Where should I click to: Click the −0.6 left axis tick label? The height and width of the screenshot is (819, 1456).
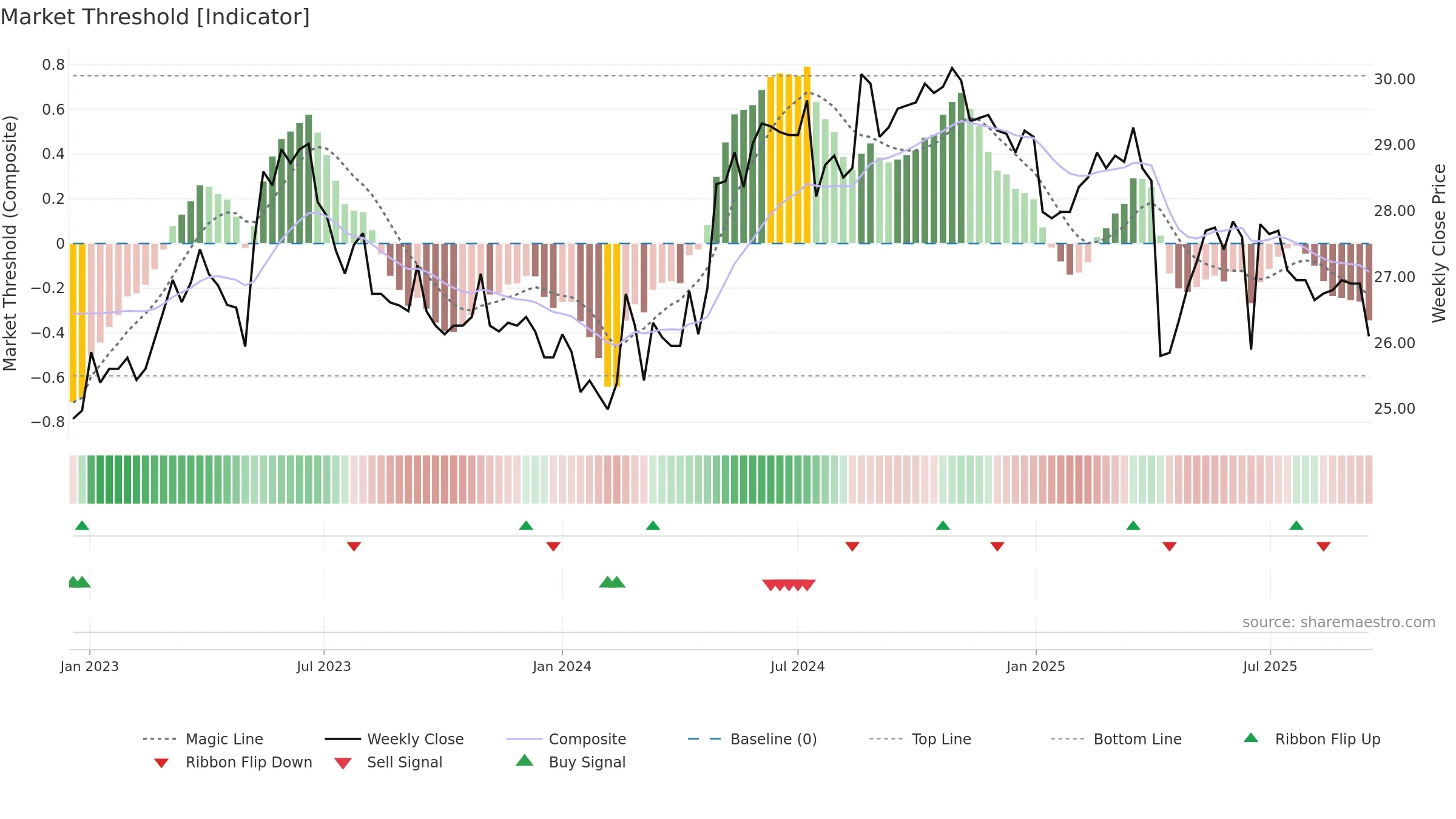pyautogui.click(x=48, y=377)
